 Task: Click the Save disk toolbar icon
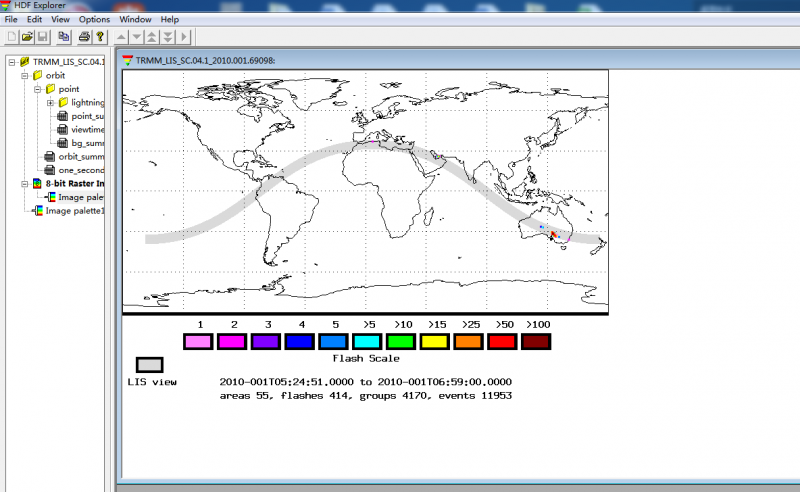43,37
